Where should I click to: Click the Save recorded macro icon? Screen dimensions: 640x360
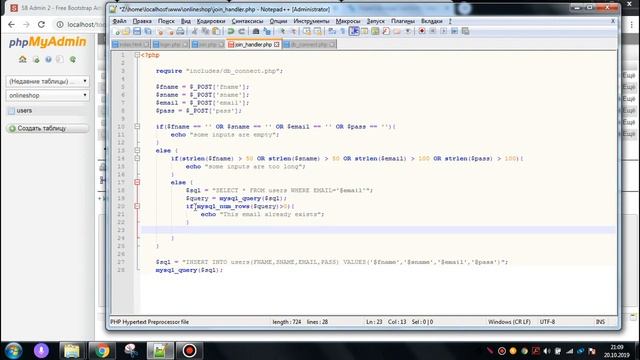coord(465,31)
